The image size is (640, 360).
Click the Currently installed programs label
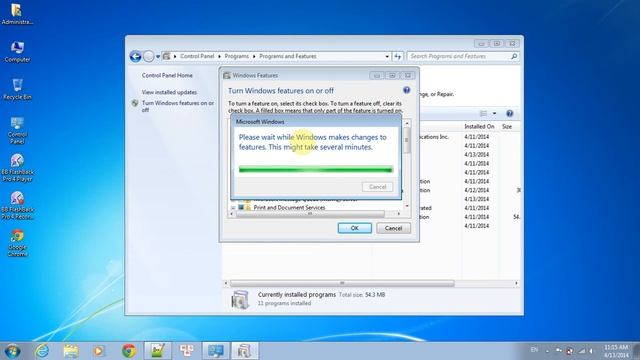[297, 294]
